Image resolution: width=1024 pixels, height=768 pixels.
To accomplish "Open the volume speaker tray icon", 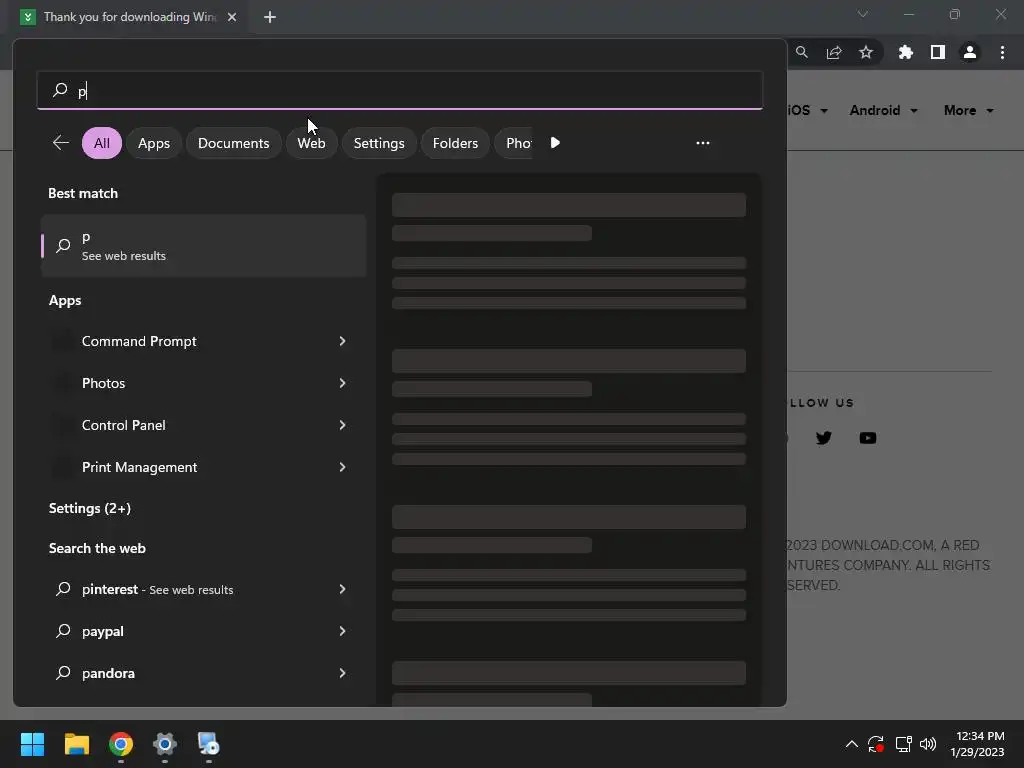I will tap(927, 744).
